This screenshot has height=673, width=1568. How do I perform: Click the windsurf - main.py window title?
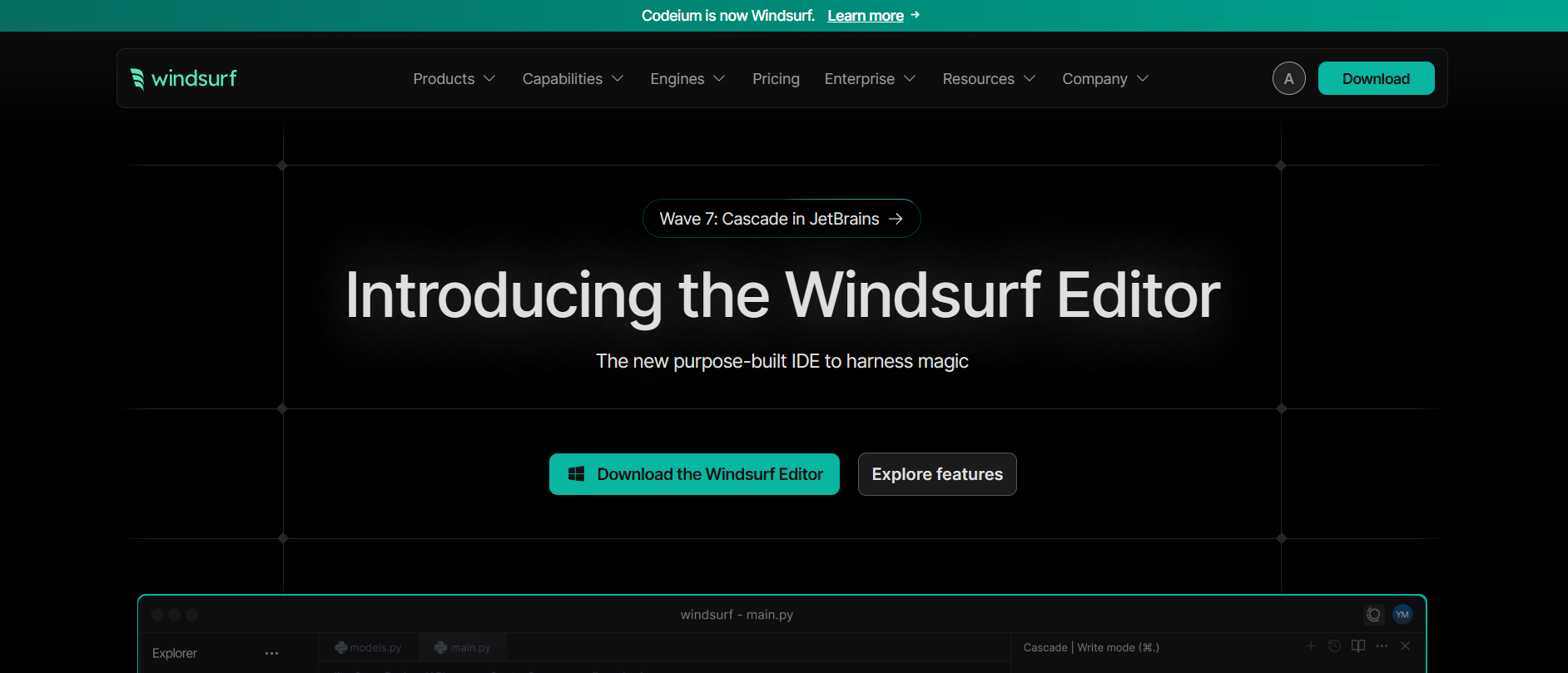click(x=737, y=615)
